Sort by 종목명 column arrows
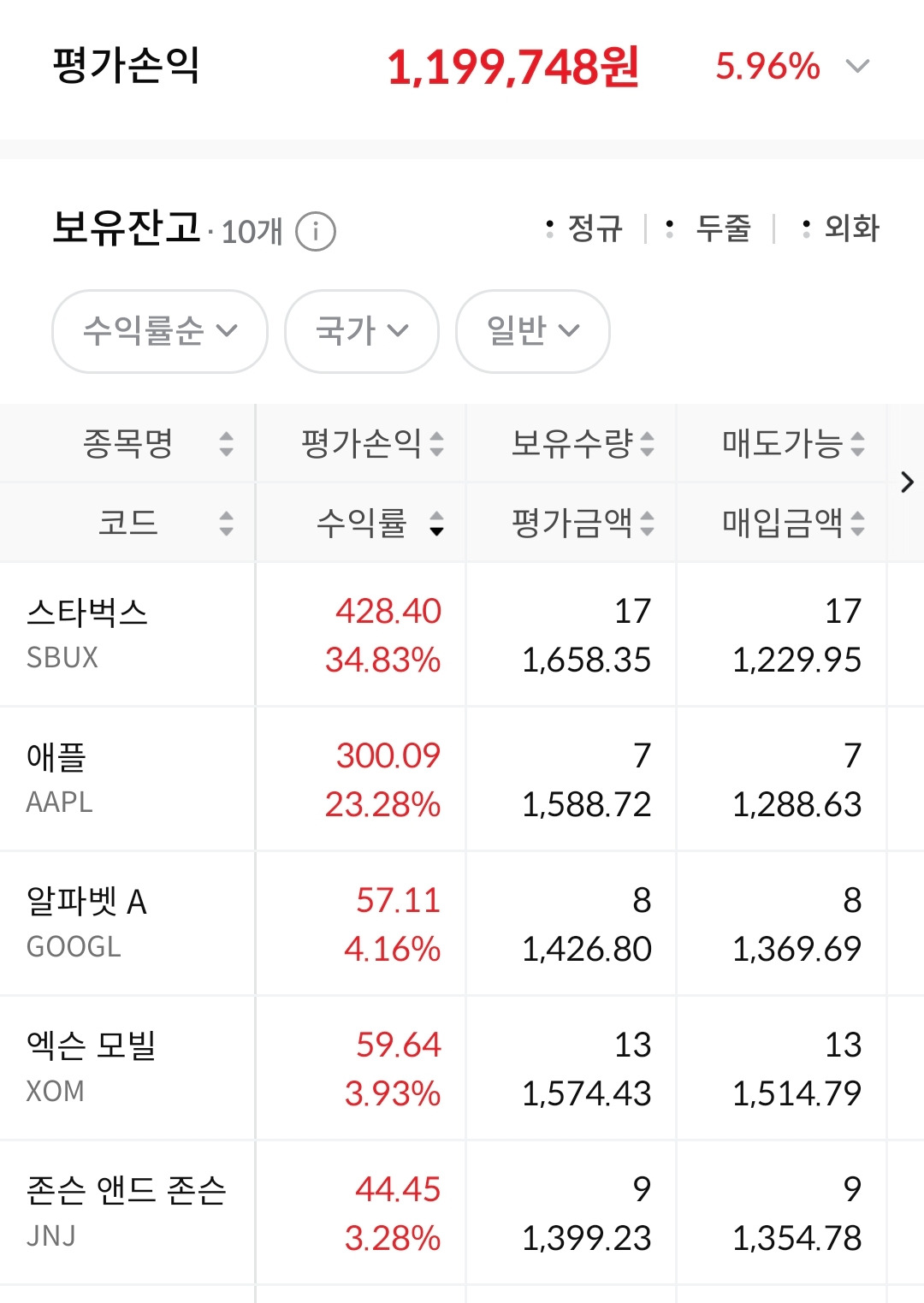924x1303 pixels. click(226, 443)
